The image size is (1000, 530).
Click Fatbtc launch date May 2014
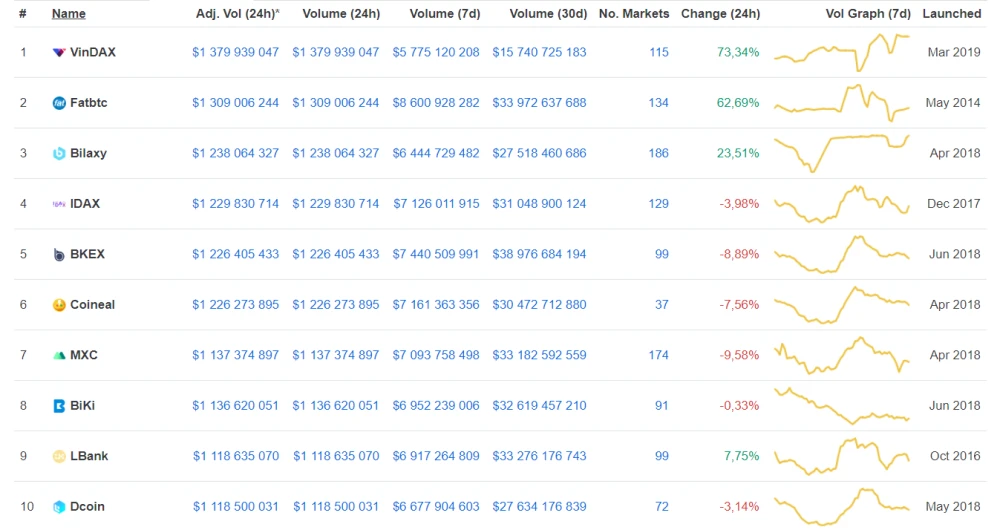point(953,103)
